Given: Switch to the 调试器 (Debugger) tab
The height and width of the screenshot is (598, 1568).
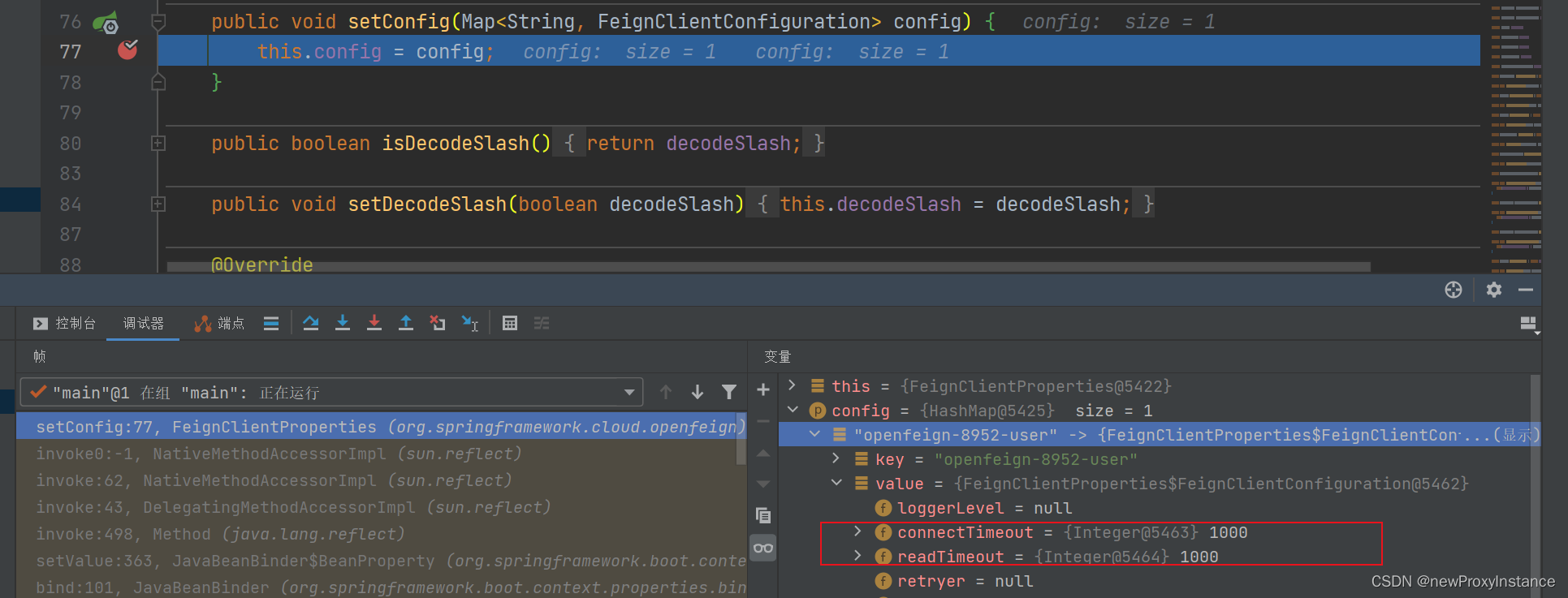Looking at the screenshot, I should (143, 323).
